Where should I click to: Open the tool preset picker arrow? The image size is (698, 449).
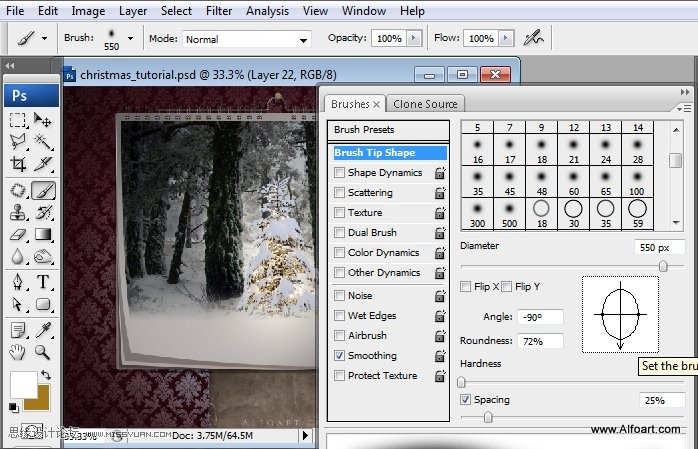point(45,38)
